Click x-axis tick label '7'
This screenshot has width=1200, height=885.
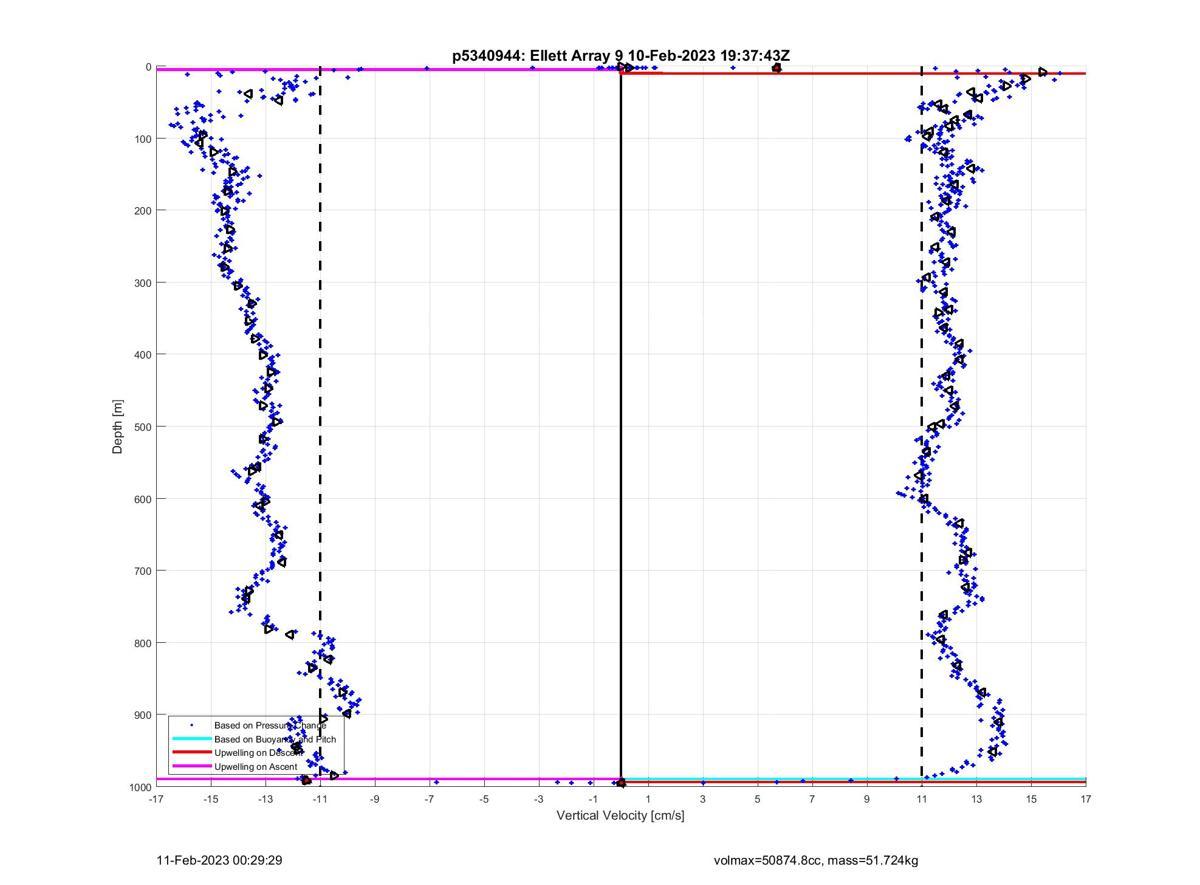click(812, 799)
